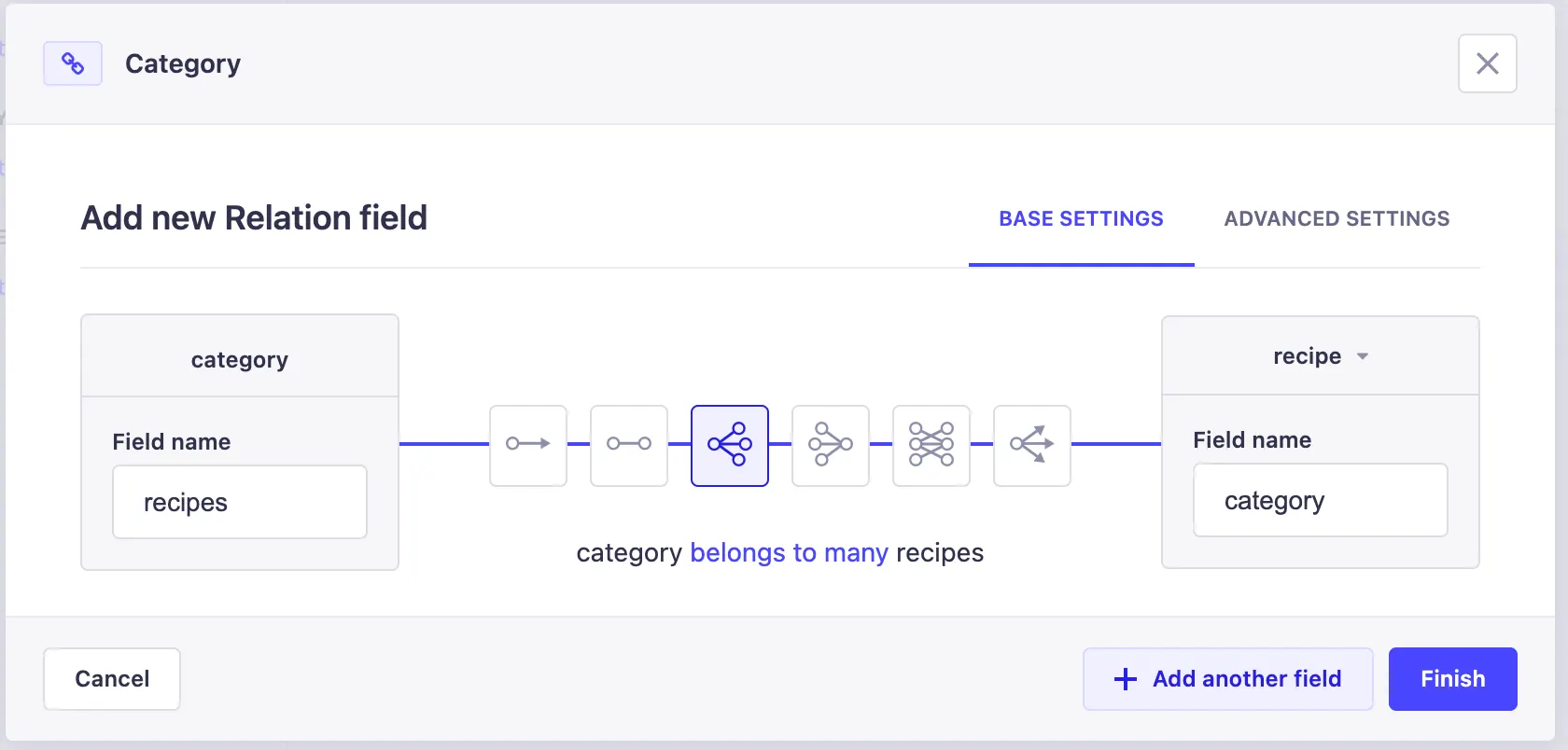The width and height of the screenshot is (1568, 750).
Task: Click the 'belongs to many' relation text
Action: 789,552
